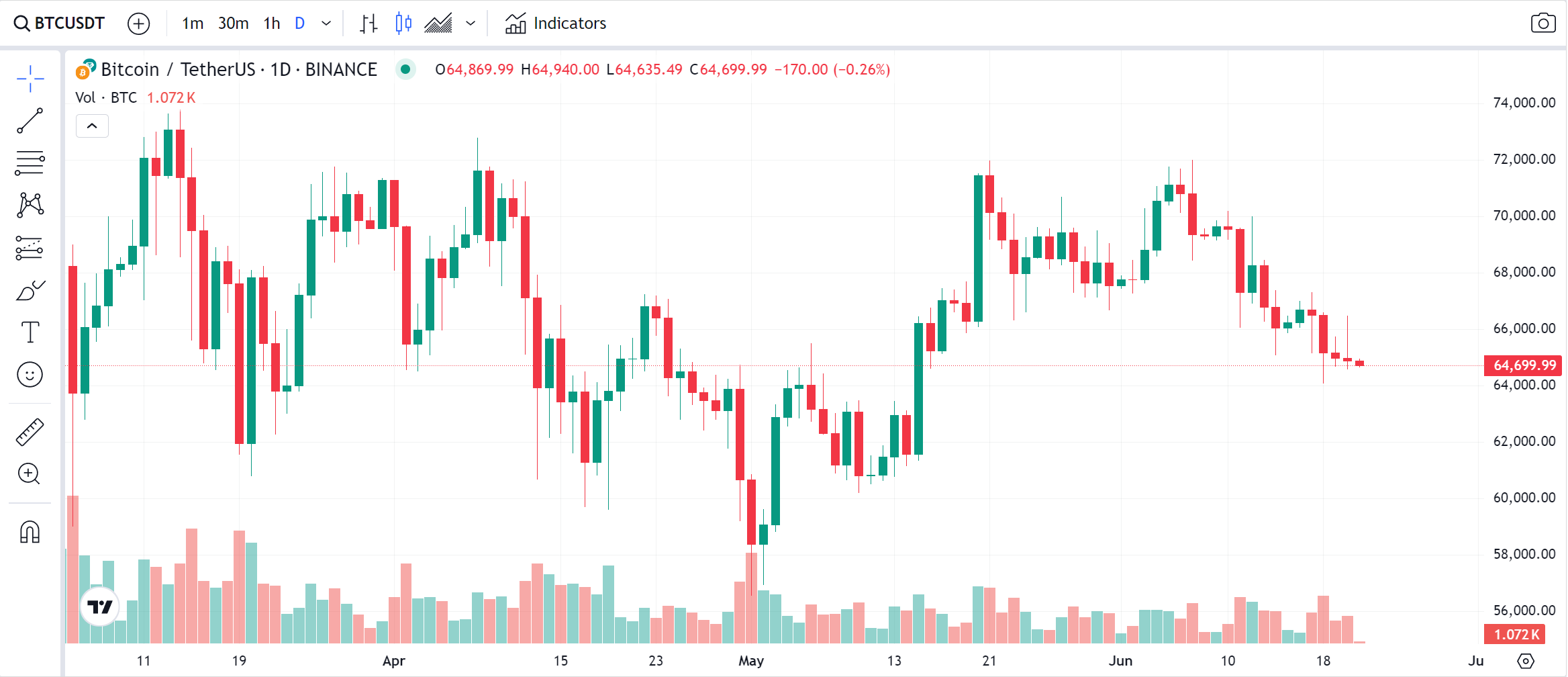Screen dimensions: 1568x677
Task: Take a chart snapshot with camera icon
Action: point(1543,24)
